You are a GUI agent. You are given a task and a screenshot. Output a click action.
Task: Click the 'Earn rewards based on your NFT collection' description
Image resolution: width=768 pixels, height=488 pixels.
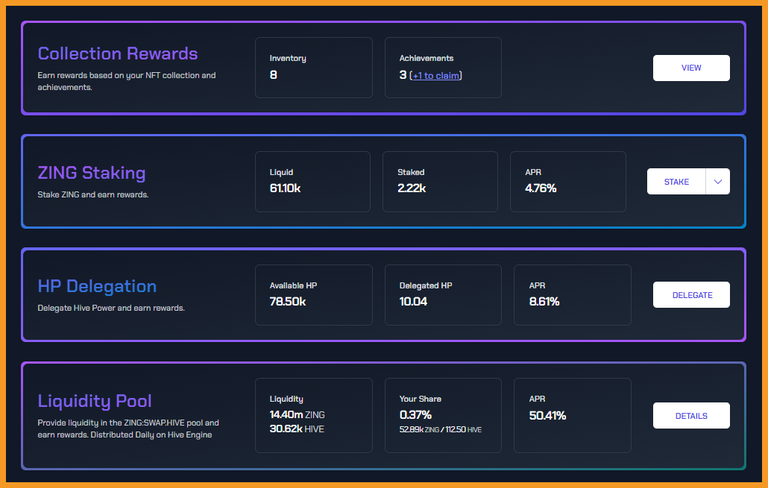click(x=127, y=81)
